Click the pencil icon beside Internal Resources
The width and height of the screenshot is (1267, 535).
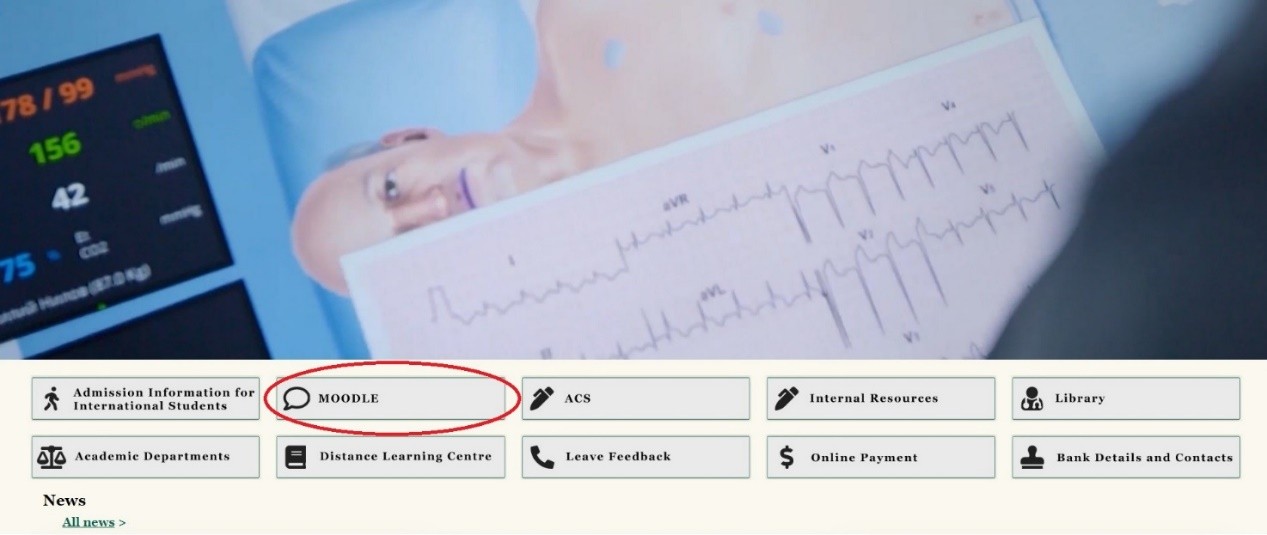[x=787, y=398]
